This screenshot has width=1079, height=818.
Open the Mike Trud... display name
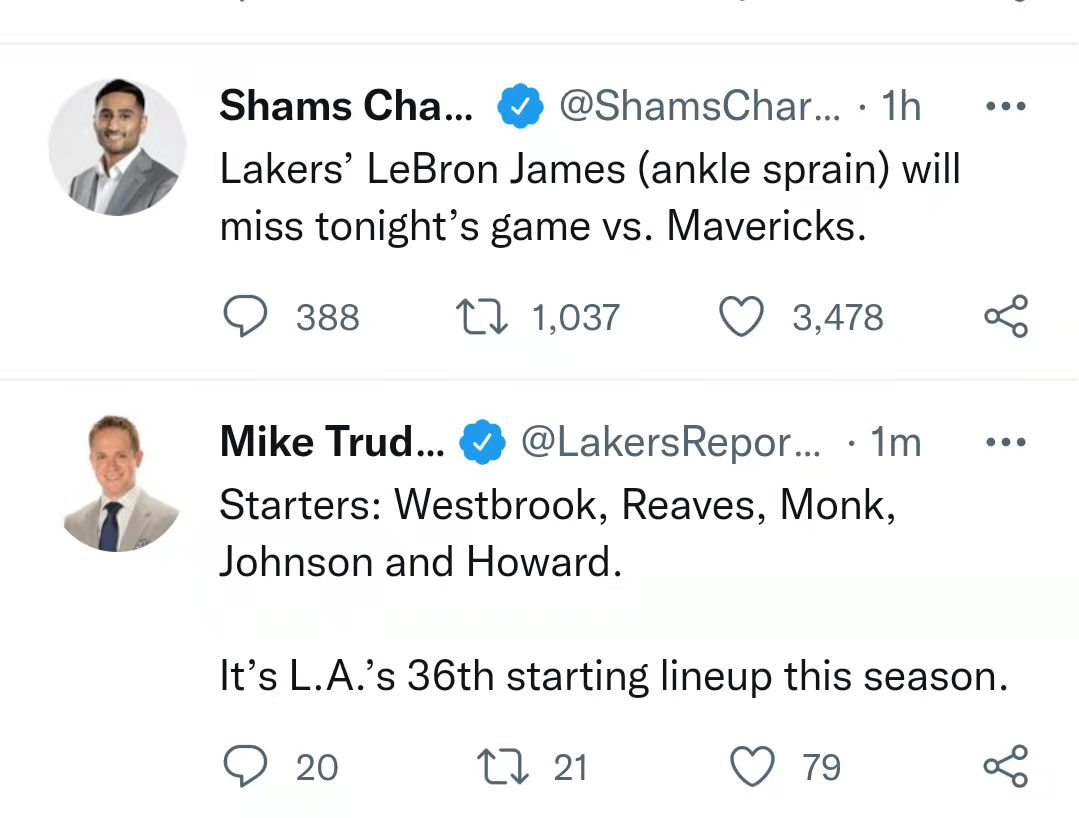(x=332, y=442)
